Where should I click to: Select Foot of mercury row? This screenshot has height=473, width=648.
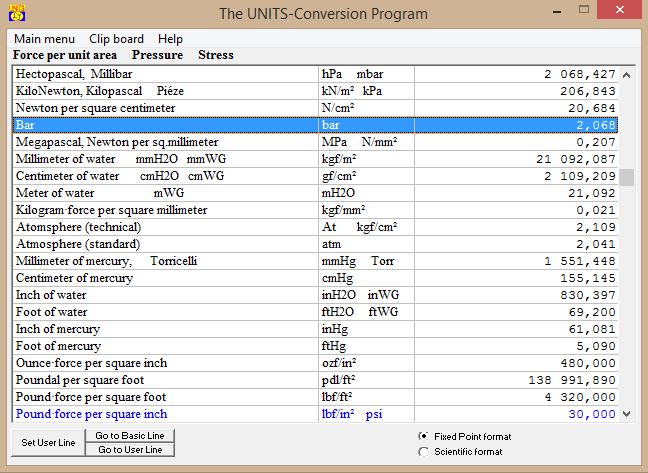[x=315, y=346]
